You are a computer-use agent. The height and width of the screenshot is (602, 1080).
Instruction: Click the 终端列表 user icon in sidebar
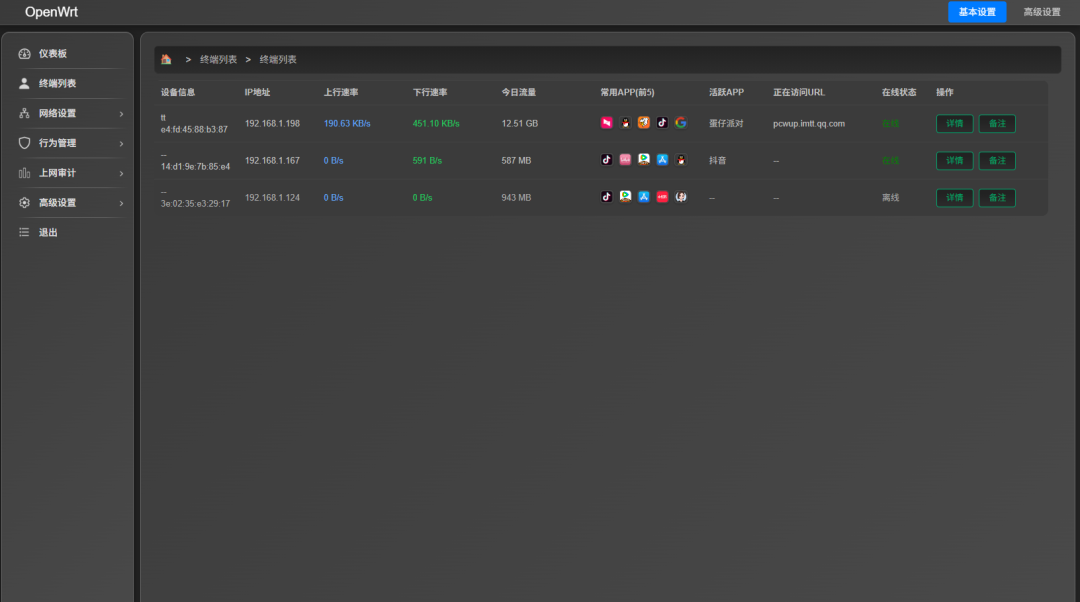24,83
